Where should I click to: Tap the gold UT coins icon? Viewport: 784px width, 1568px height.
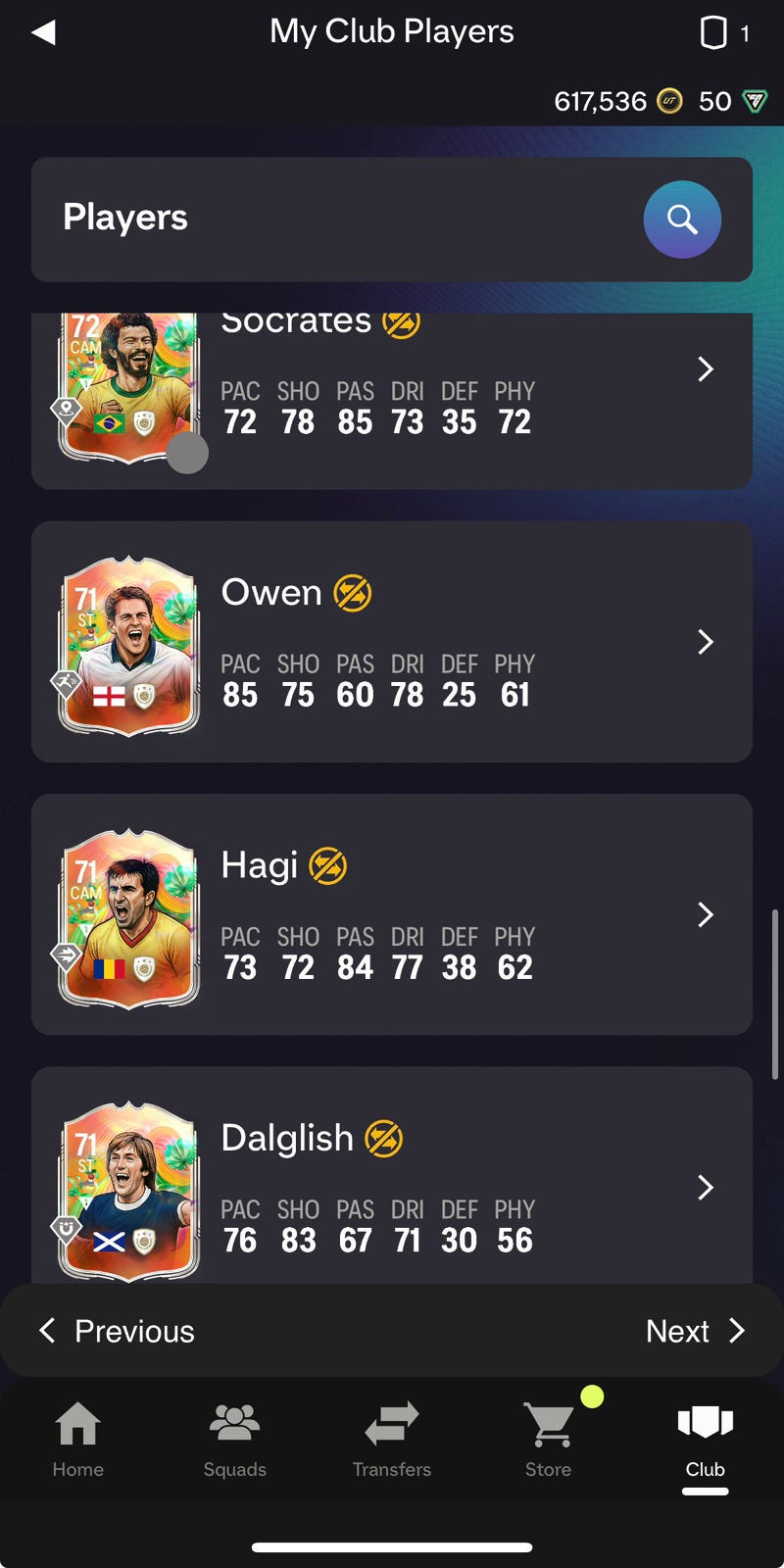(669, 101)
